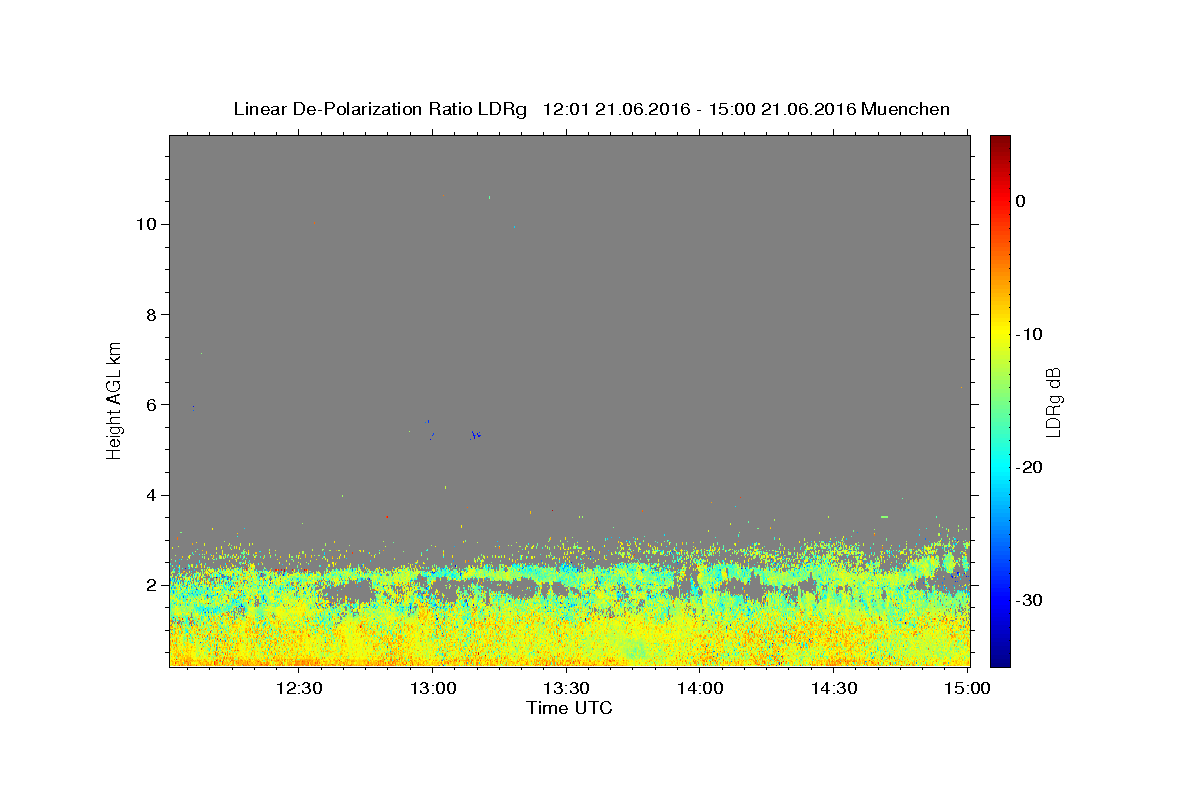Image resolution: width=1200 pixels, height=800 pixels.
Task: Click the colorbar -20 label
Action: pyautogui.click(x=1029, y=467)
